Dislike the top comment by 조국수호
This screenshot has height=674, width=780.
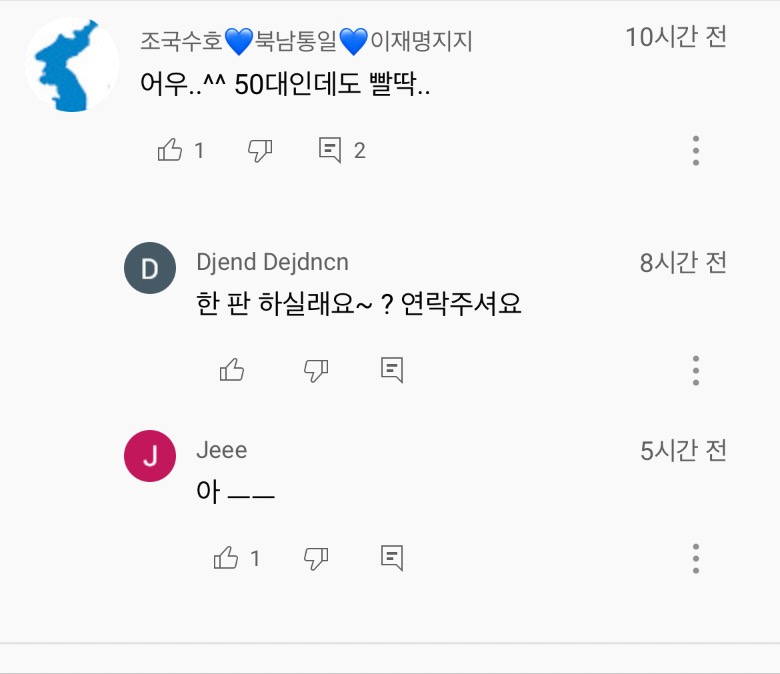pyautogui.click(x=260, y=150)
